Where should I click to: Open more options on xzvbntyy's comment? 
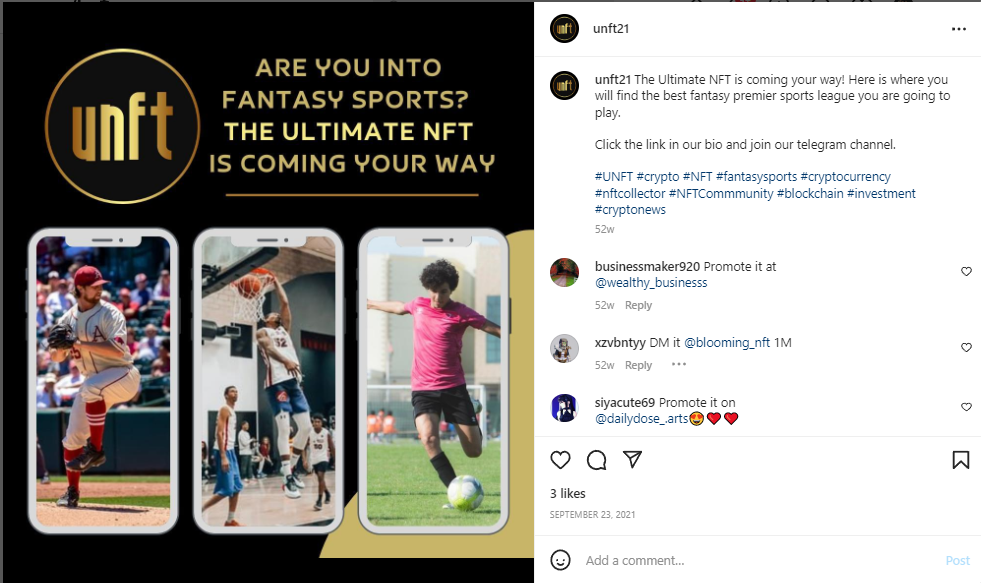679,364
